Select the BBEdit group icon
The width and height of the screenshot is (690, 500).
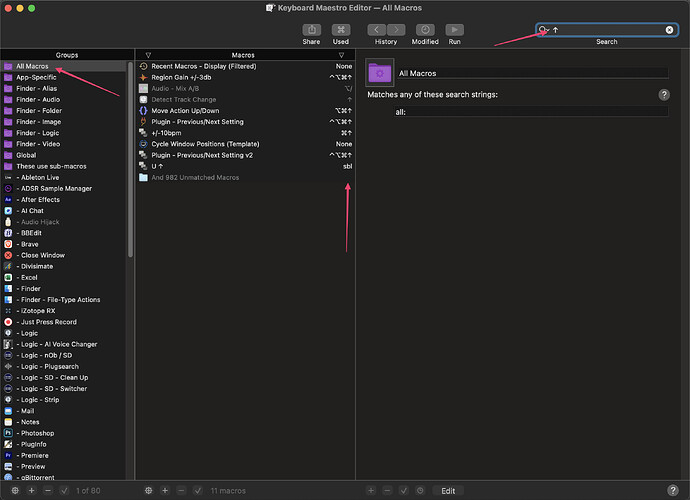[8, 233]
